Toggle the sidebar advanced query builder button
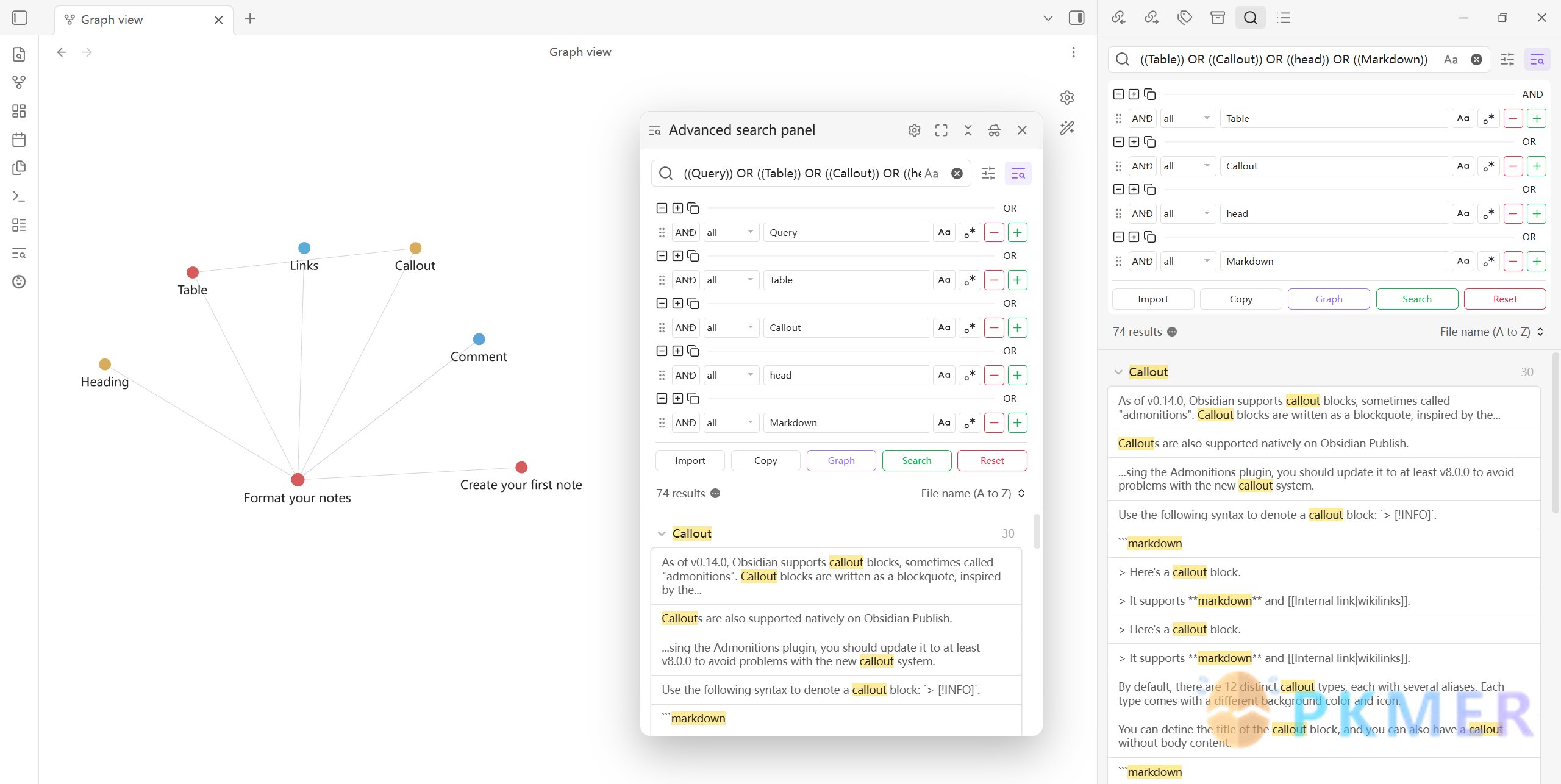This screenshot has width=1561, height=784. click(x=1537, y=59)
